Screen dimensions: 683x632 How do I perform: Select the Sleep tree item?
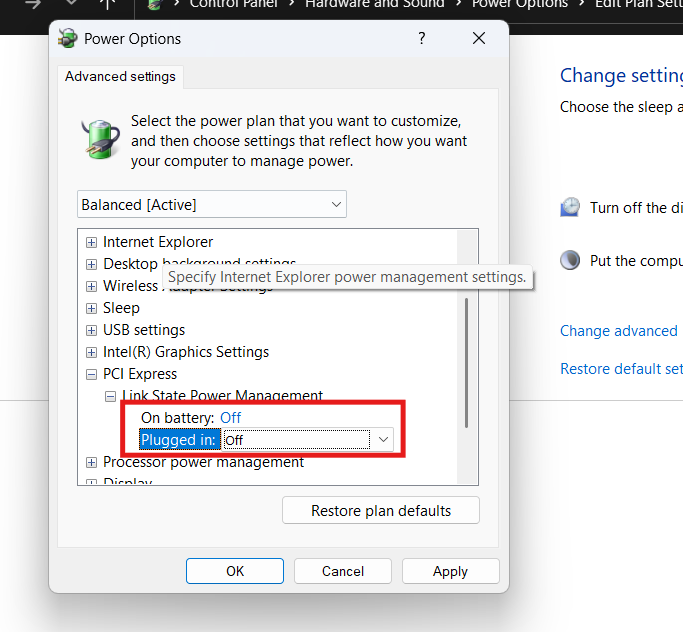pos(121,308)
